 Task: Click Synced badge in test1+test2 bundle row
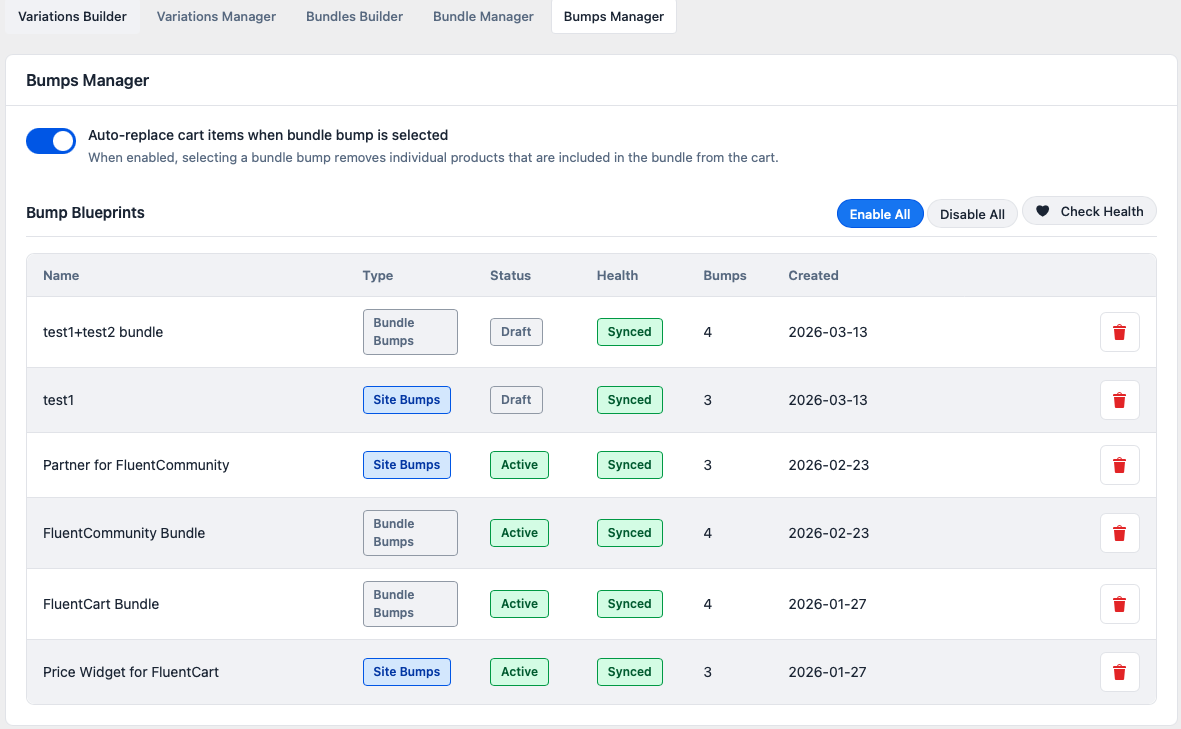(630, 332)
